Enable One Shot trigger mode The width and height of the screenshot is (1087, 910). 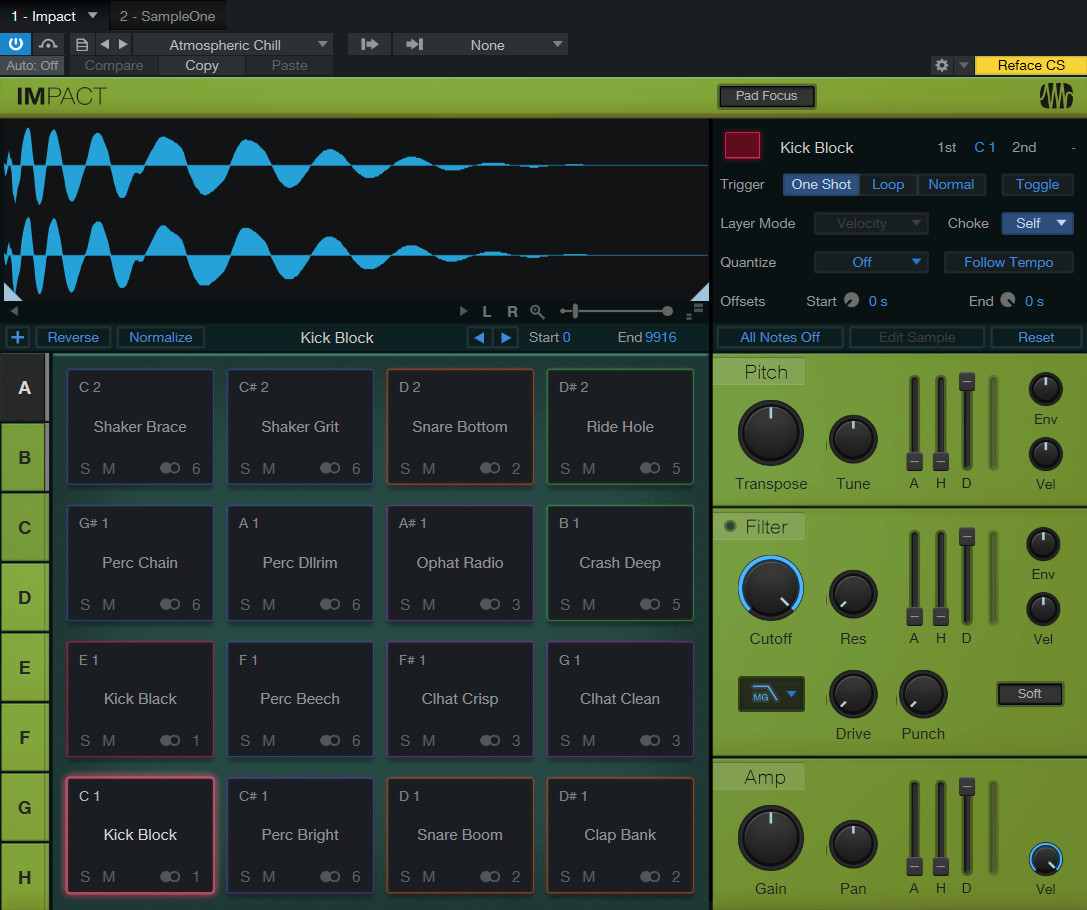pos(821,184)
